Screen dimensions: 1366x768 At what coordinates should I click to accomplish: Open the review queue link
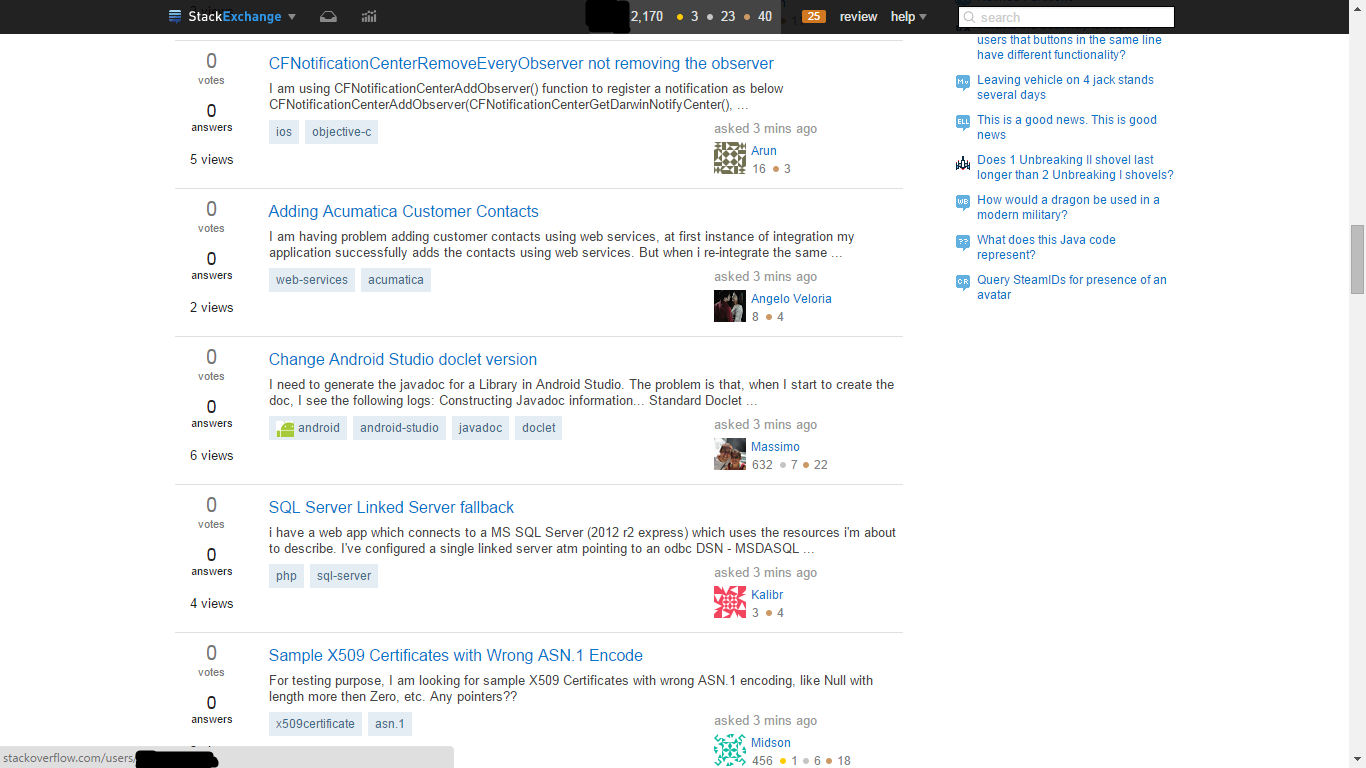(858, 17)
